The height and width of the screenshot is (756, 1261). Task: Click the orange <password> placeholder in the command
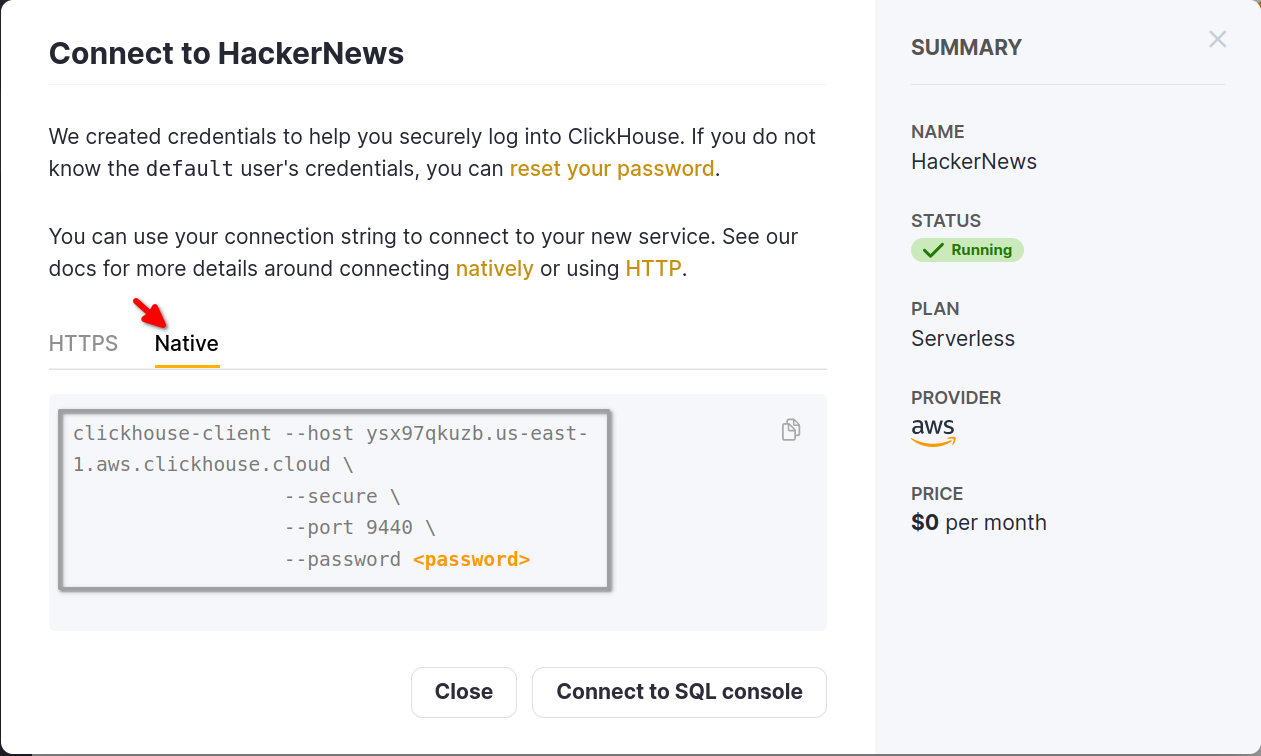[x=471, y=559]
